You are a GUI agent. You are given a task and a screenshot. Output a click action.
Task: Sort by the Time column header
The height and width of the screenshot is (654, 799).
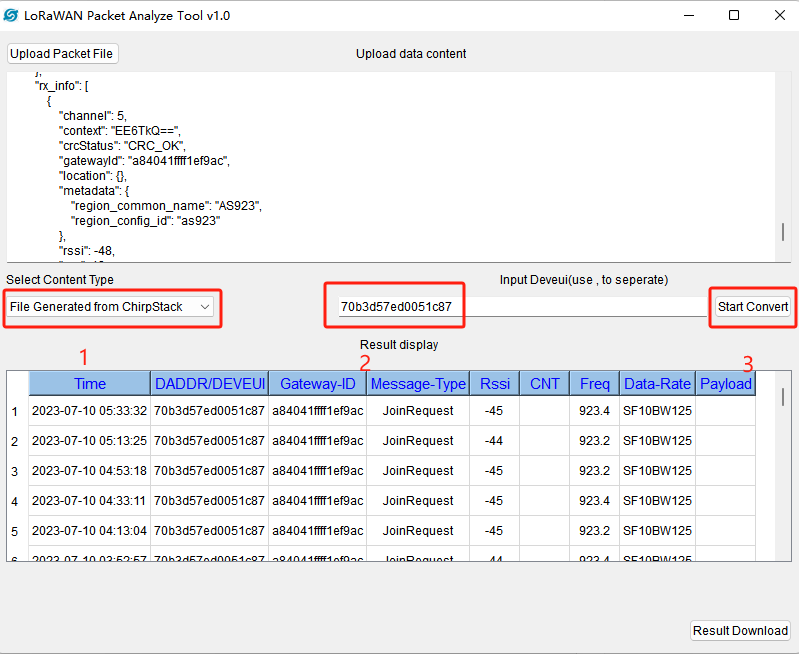click(90, 383)
